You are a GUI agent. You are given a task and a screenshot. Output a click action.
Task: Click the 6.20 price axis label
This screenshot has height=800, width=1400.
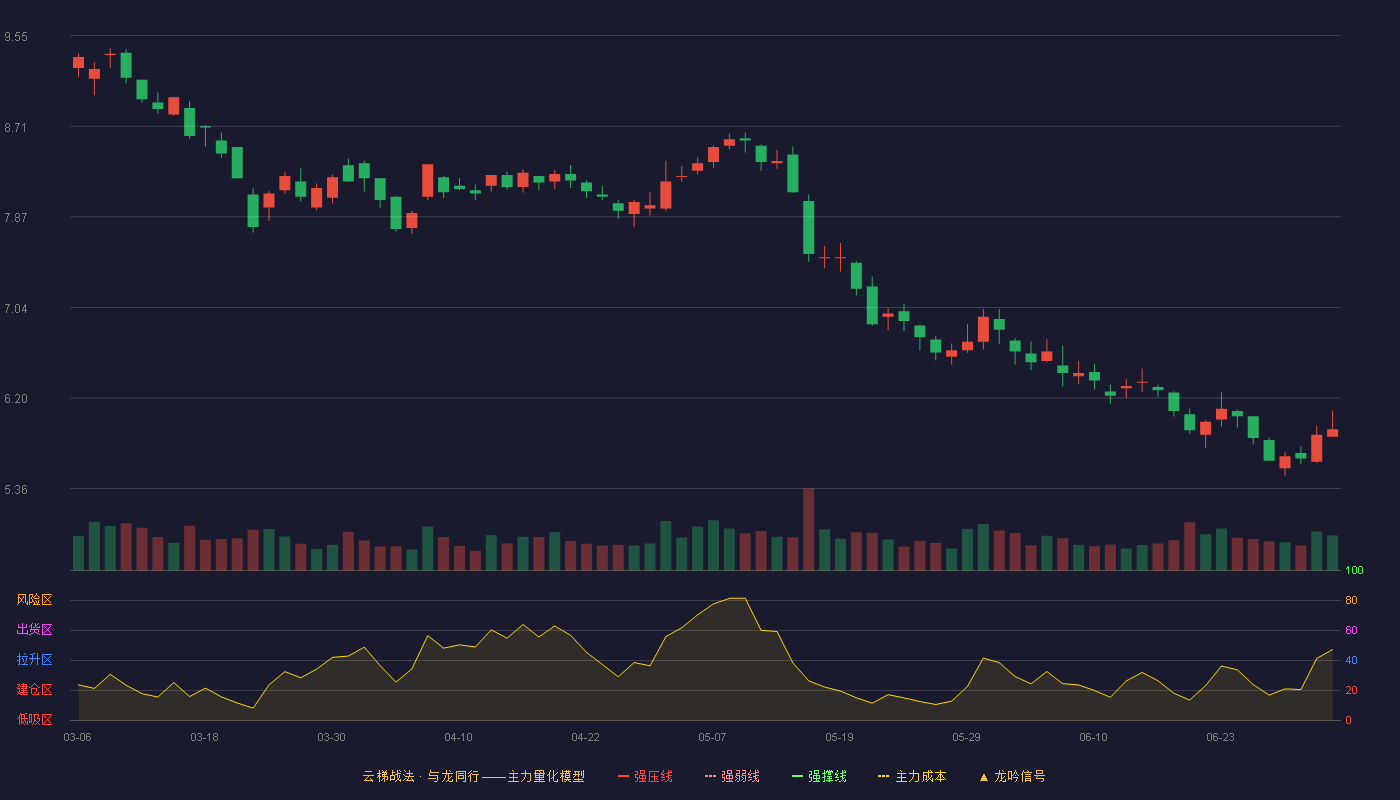16,399
